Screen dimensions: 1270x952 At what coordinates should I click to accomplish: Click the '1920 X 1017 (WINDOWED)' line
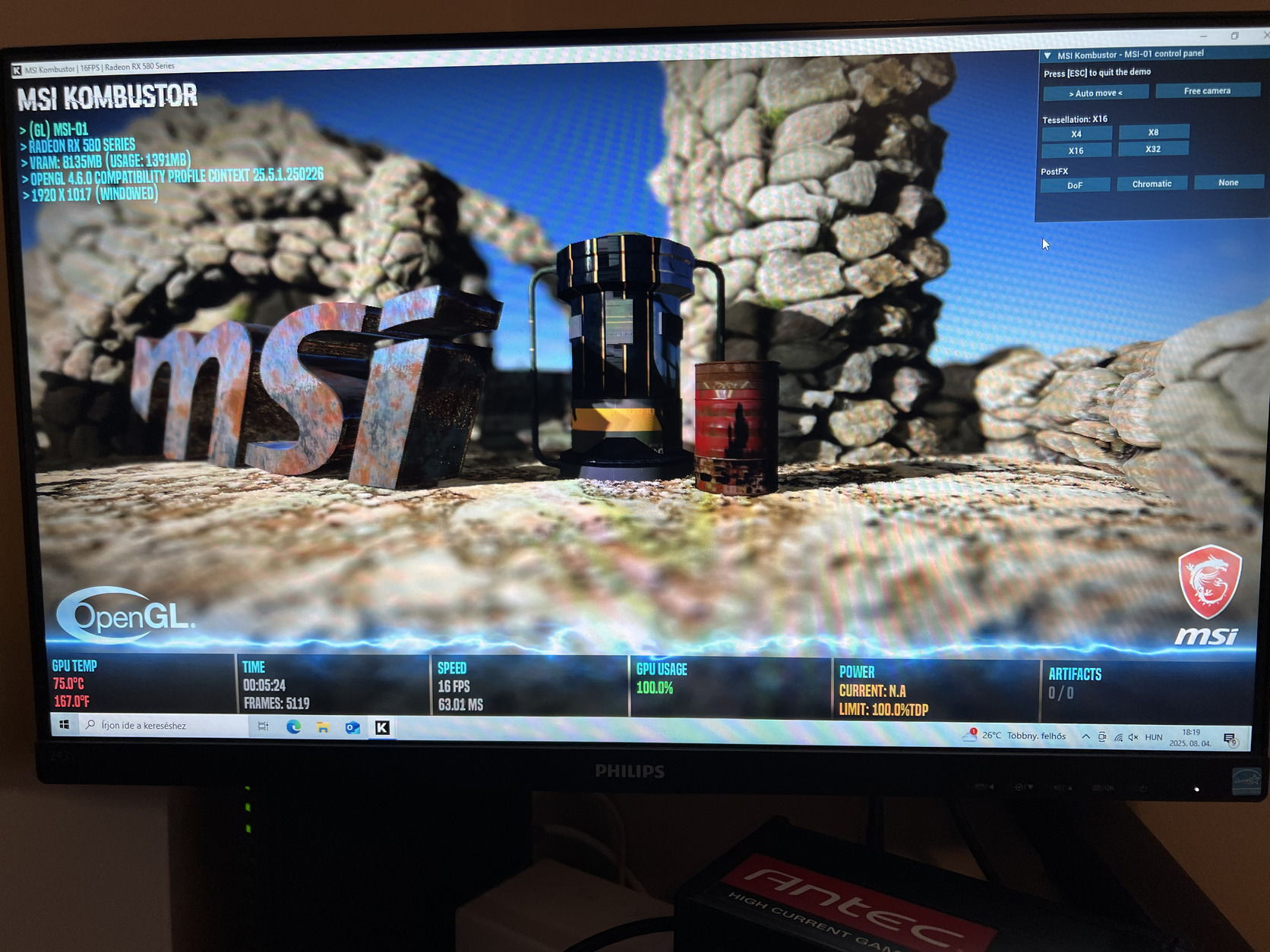tap(94, 194)
